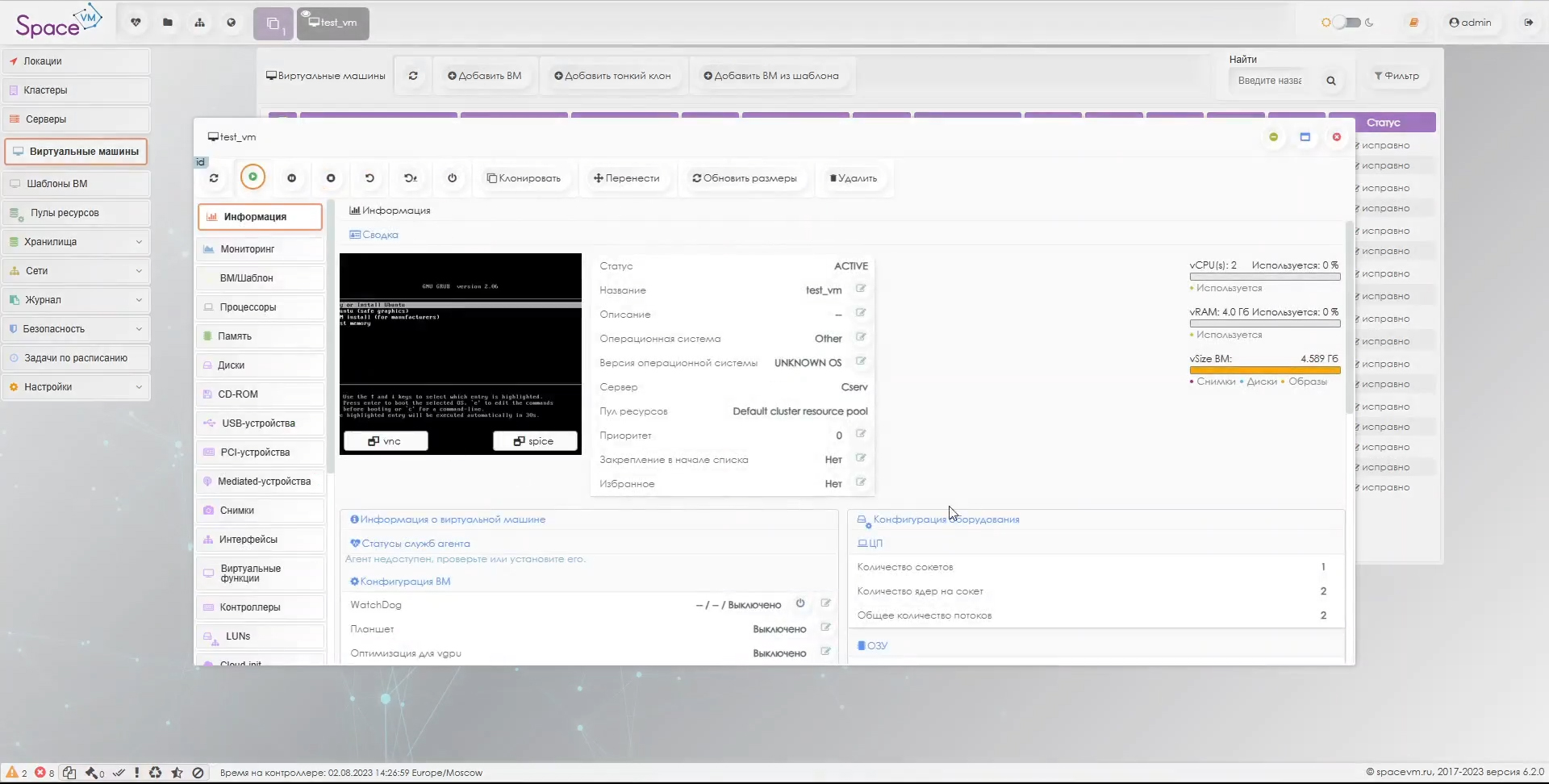1549x784 pixels.
Task: Force-reset VM with the lightning reboot icon
Action: click(x=411, y=178)
